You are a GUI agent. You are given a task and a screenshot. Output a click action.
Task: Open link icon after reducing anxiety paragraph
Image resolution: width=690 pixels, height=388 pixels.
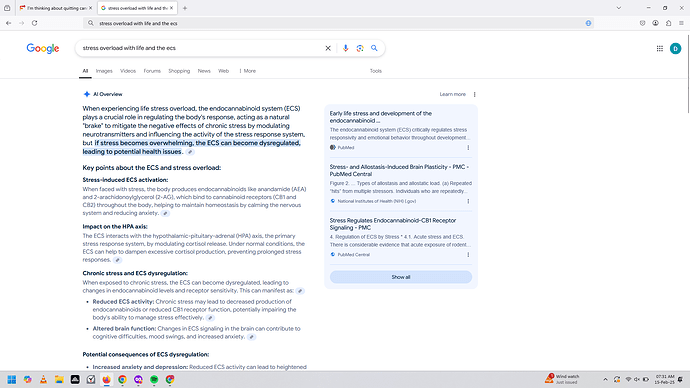pyautogui.click(x=165, y=213)
